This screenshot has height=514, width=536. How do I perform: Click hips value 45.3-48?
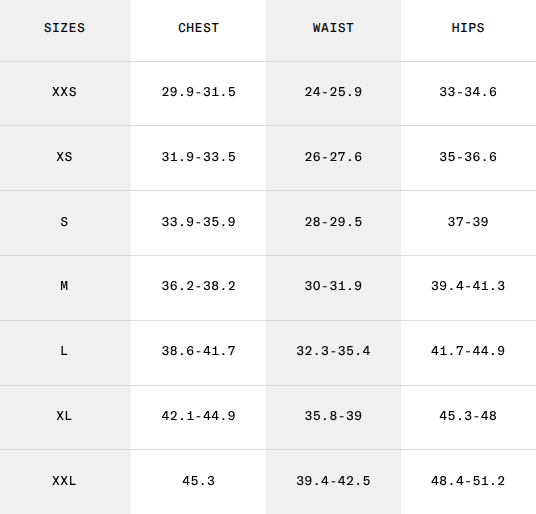point(468,416)
